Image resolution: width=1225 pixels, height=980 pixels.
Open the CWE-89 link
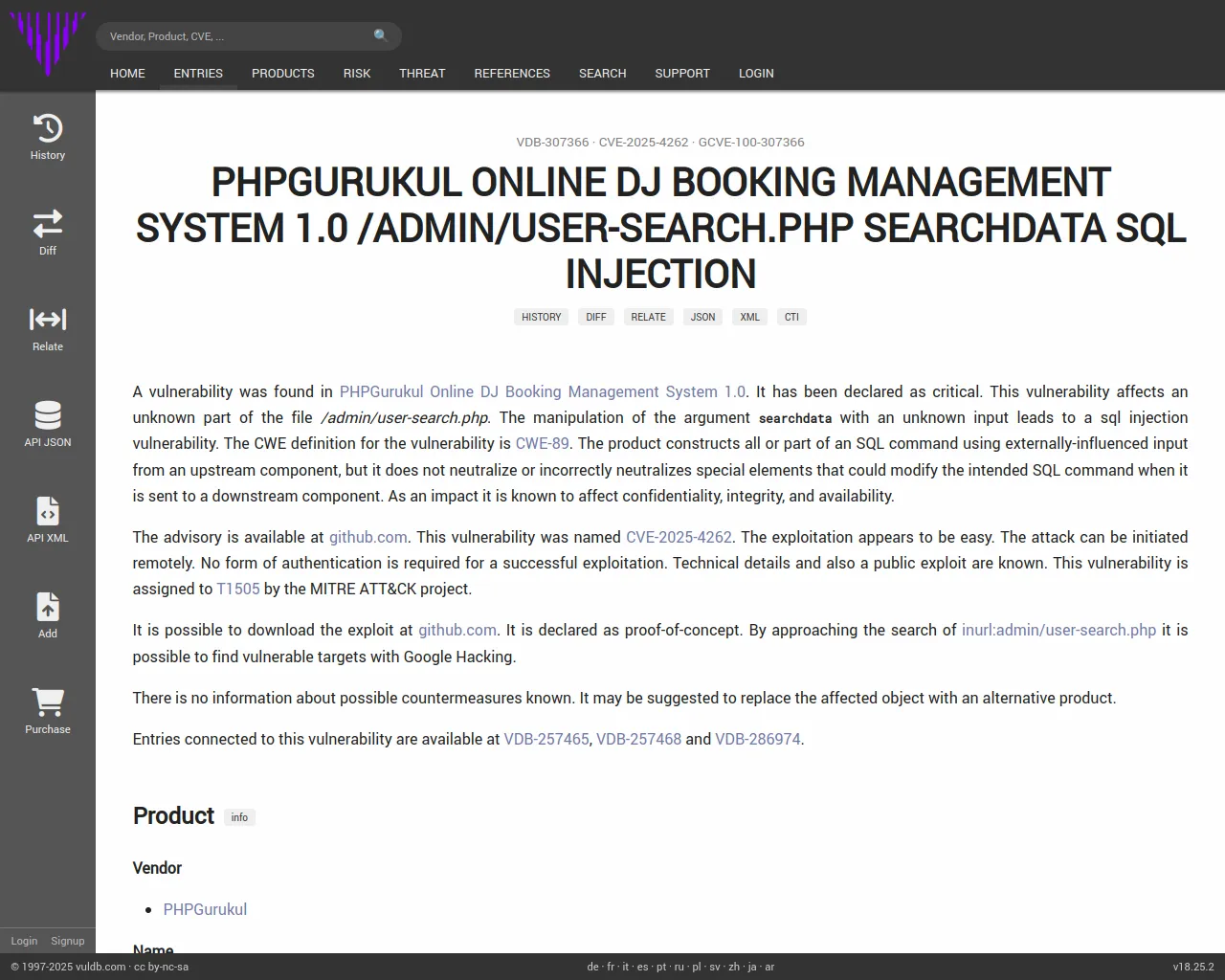click(543, 443)
